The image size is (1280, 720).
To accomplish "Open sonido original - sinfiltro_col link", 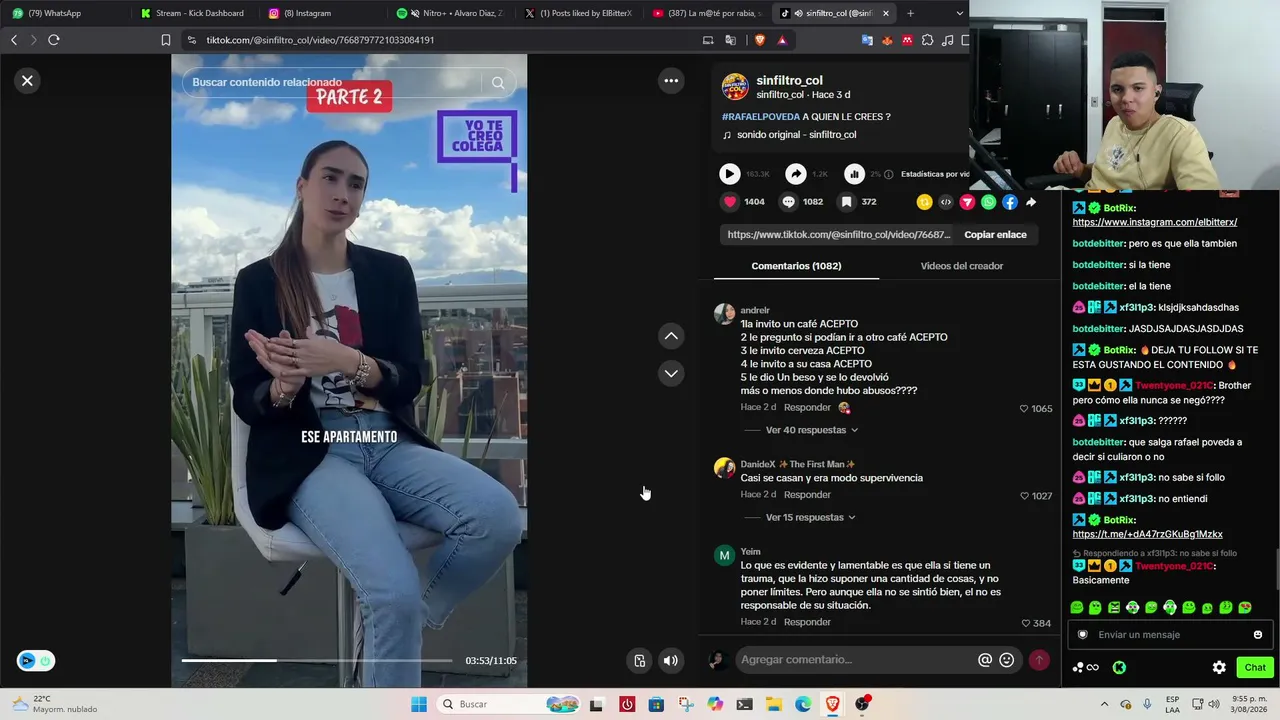I will 796,135.
